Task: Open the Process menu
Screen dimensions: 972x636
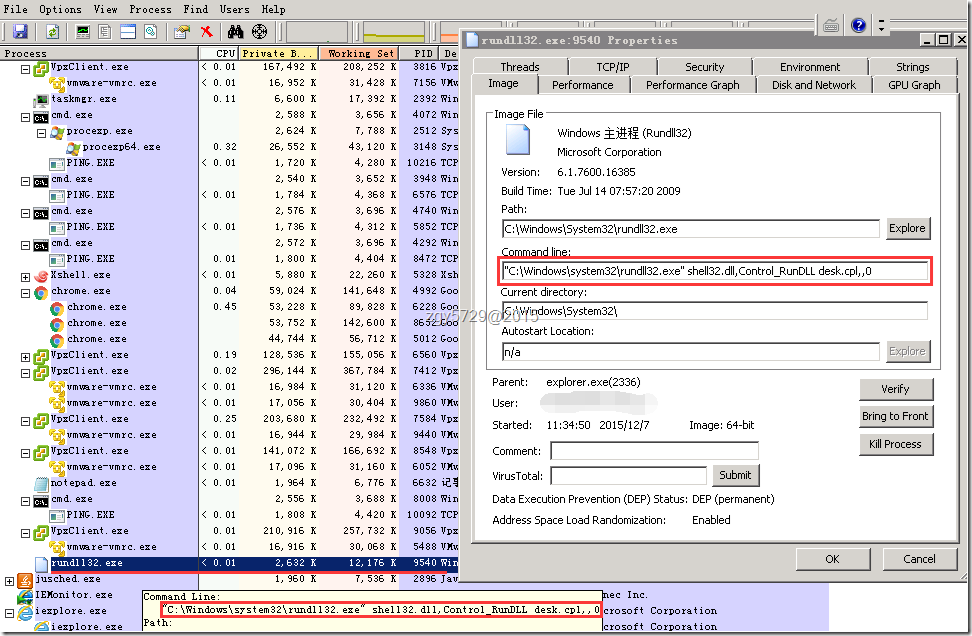Action: (x=150, y=9)
